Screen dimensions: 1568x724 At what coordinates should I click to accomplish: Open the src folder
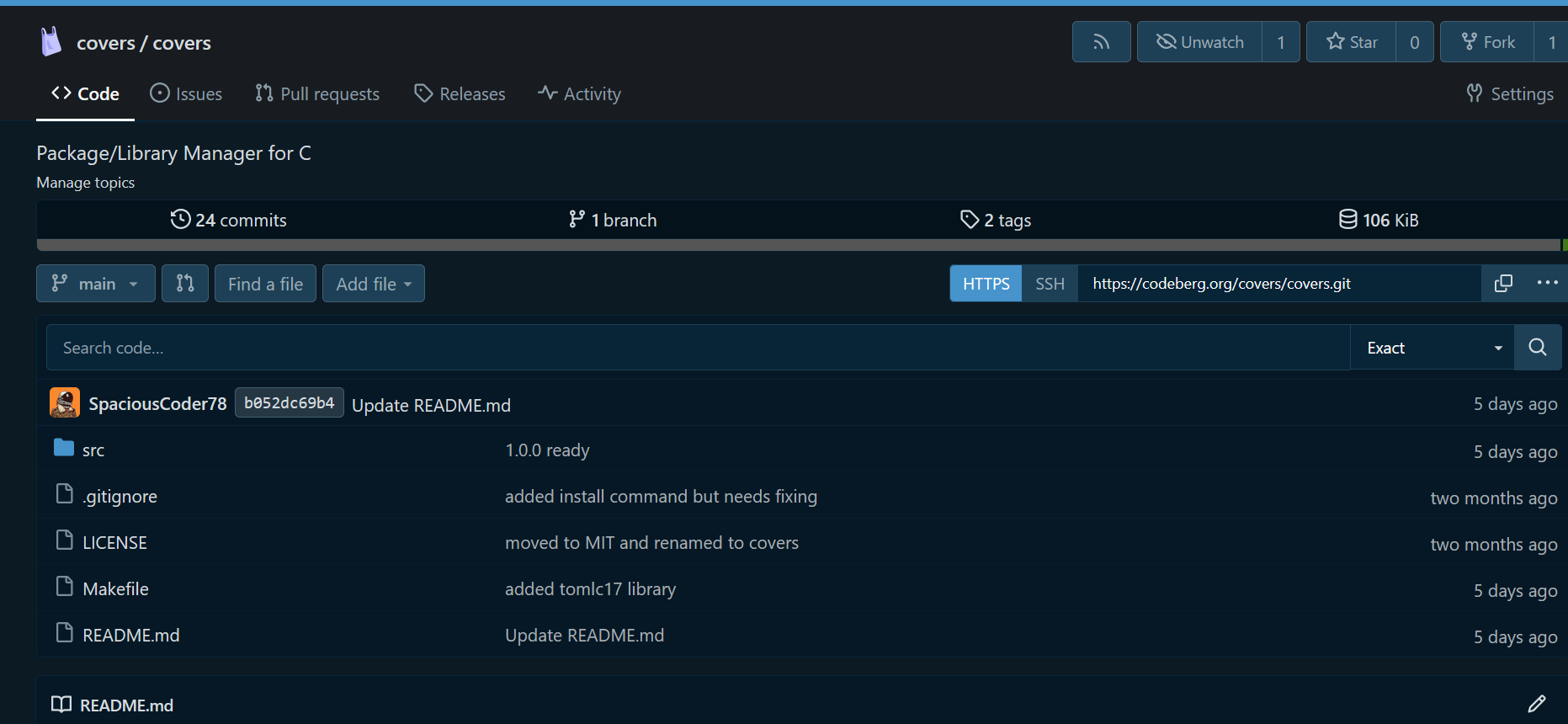coord(93,450)
